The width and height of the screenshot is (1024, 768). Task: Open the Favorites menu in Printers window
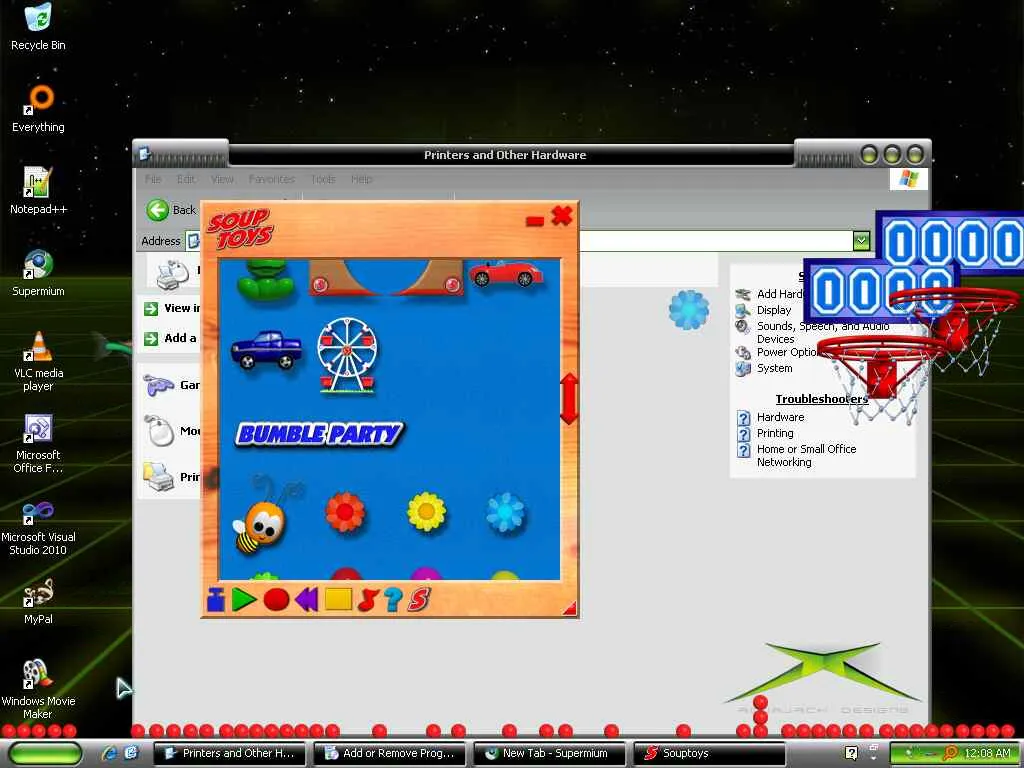click(x=272, y=179)
